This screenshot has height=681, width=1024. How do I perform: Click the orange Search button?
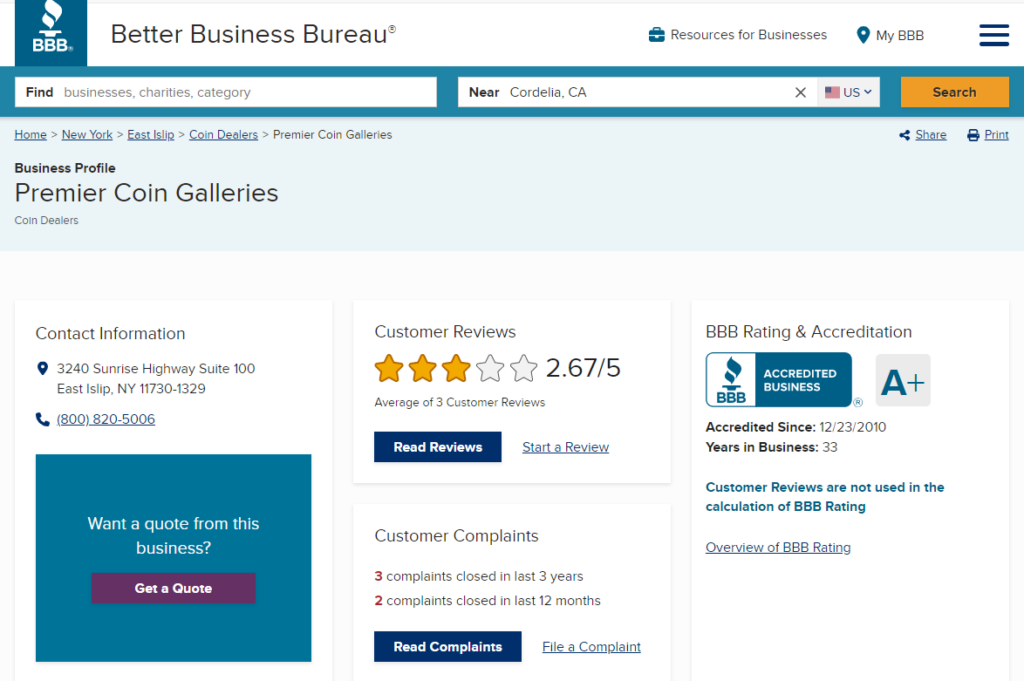pyautogui.click(x=955, y=92)
